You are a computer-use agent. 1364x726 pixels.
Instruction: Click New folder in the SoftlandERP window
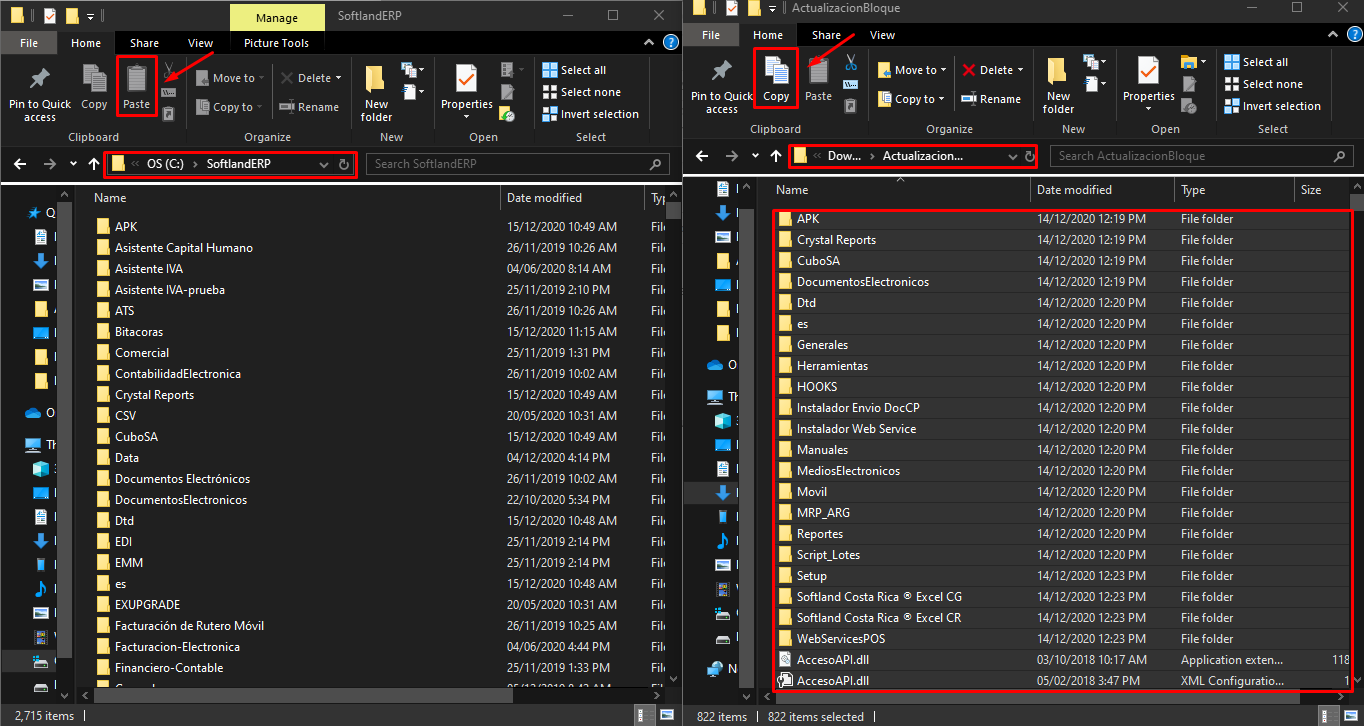(x=376, y=94)
